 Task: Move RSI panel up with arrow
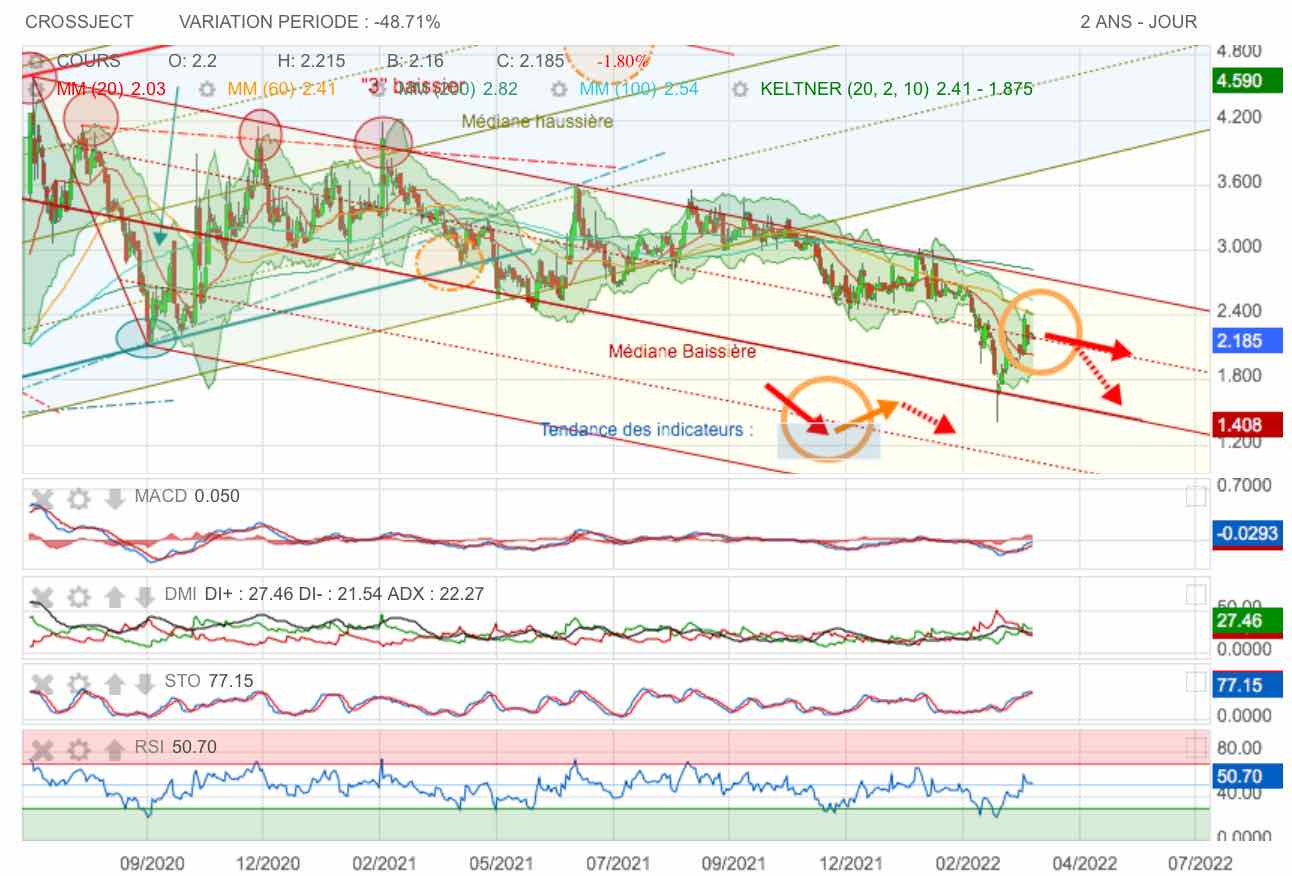[114, 749]
